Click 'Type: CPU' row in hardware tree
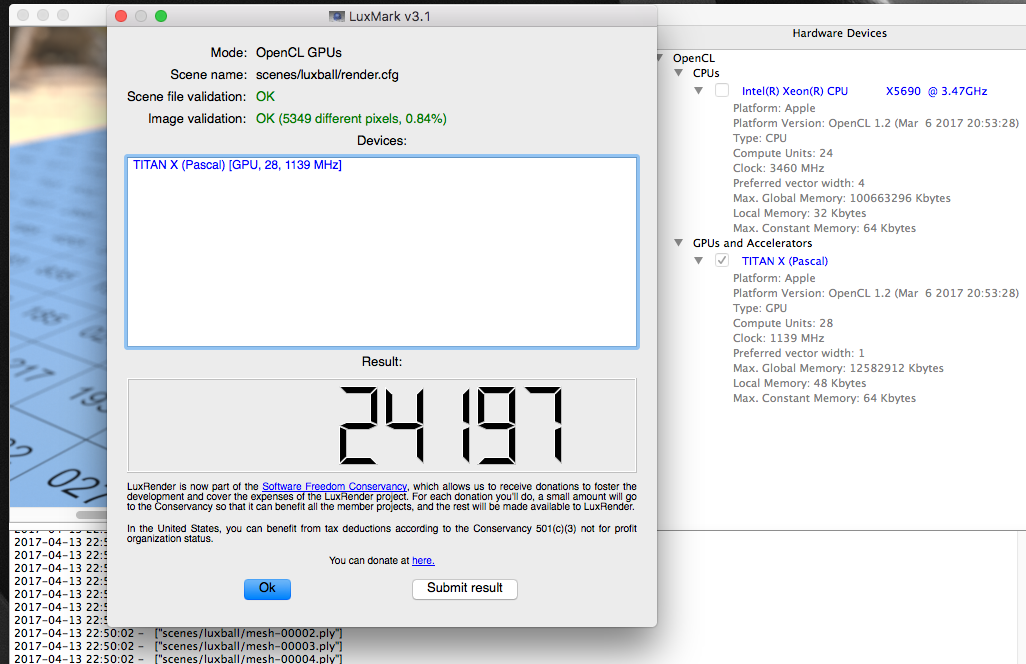Viewport: 1026px width, 664px height. pyautogui.click(x=760, y=138)
